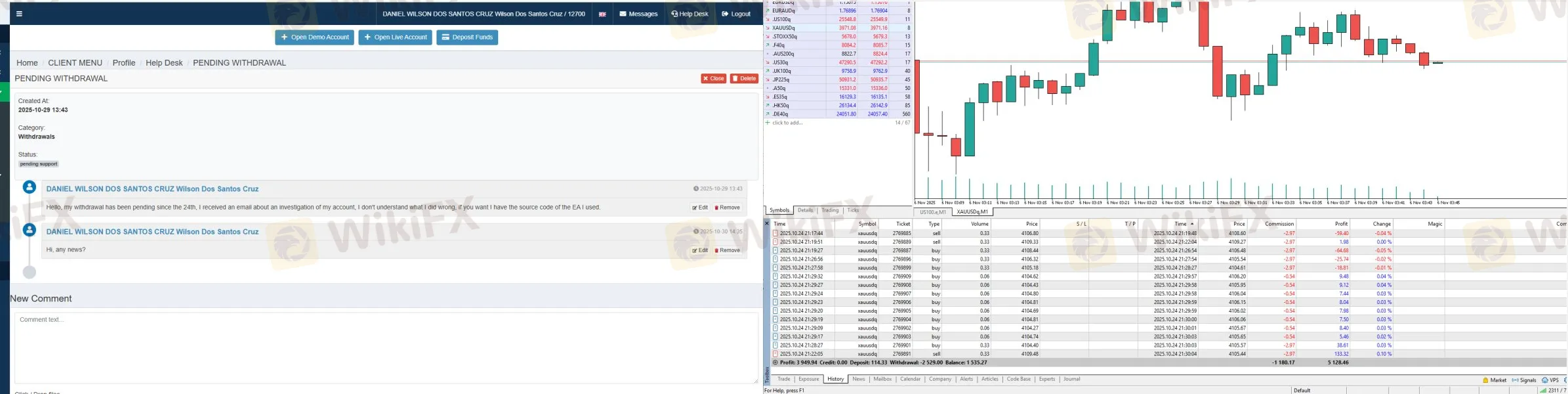Open the Calendar tab in Toolbox
Screen dimensions: 1568x394
[910, 380]
